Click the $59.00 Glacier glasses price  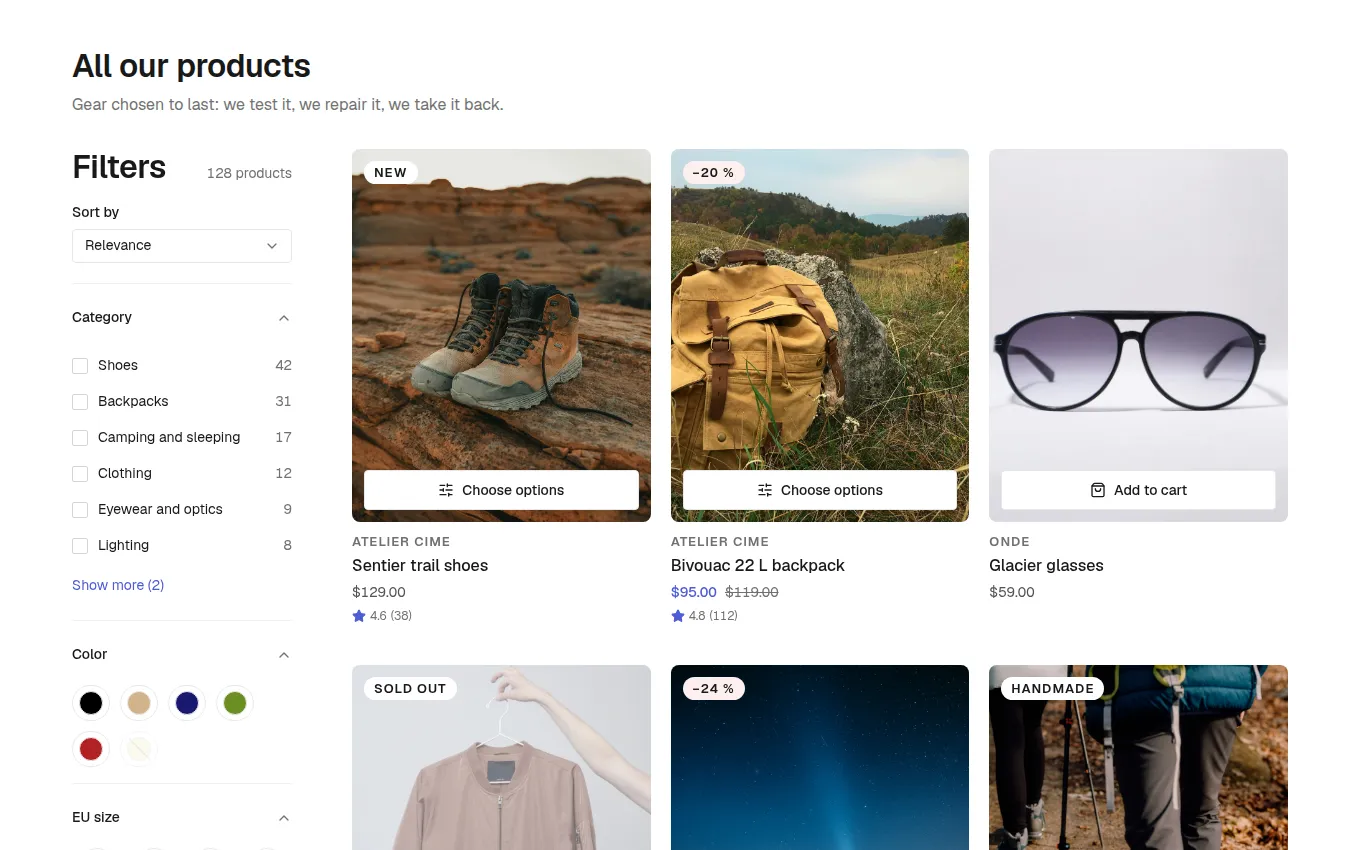(1012, 592)
